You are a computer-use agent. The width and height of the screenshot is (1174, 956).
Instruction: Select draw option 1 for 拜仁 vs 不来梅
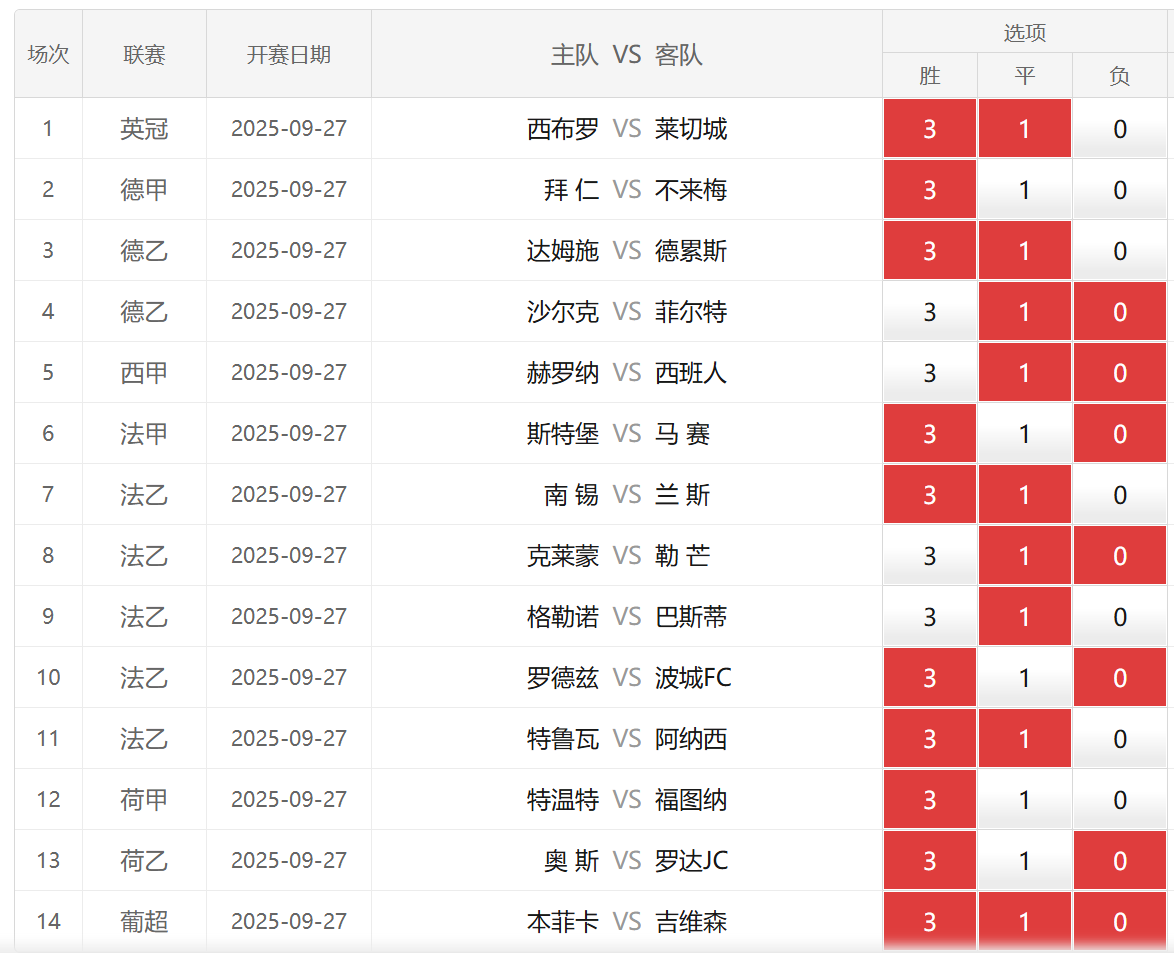point(1024,190)
